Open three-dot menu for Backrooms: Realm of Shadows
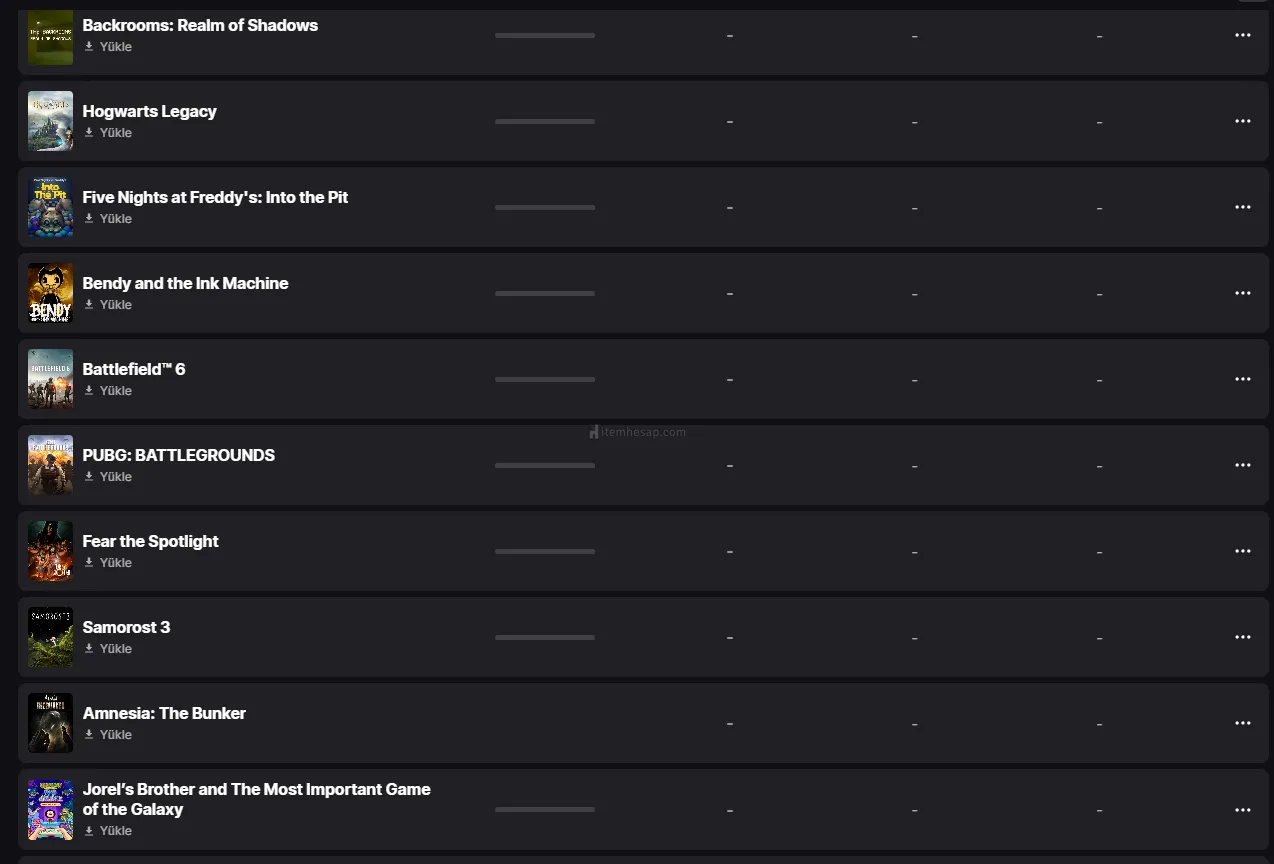The height and width of the screenshot is (864, 1274). click(1242, 35)
